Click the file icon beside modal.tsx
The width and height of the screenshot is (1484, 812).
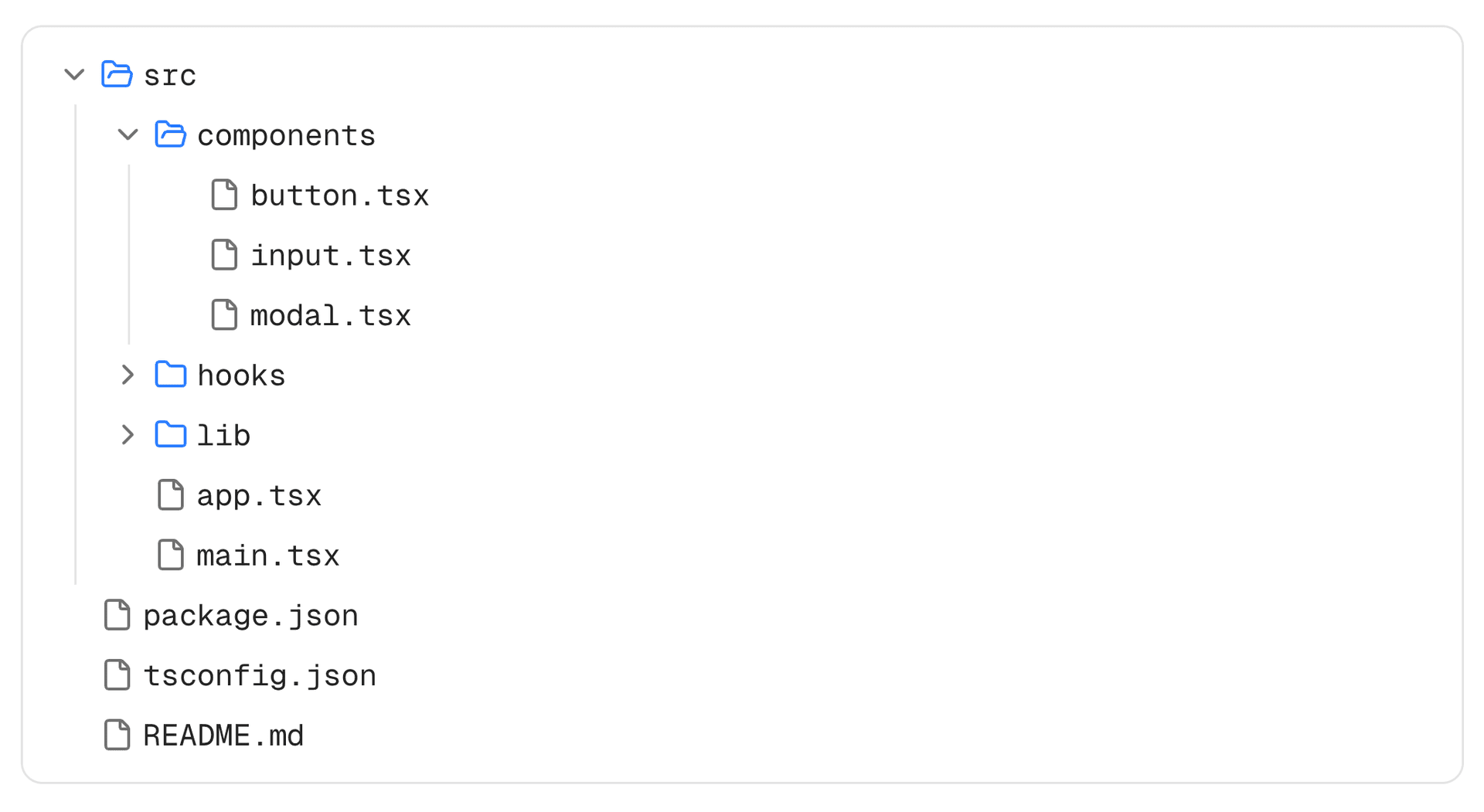point(224,315)
